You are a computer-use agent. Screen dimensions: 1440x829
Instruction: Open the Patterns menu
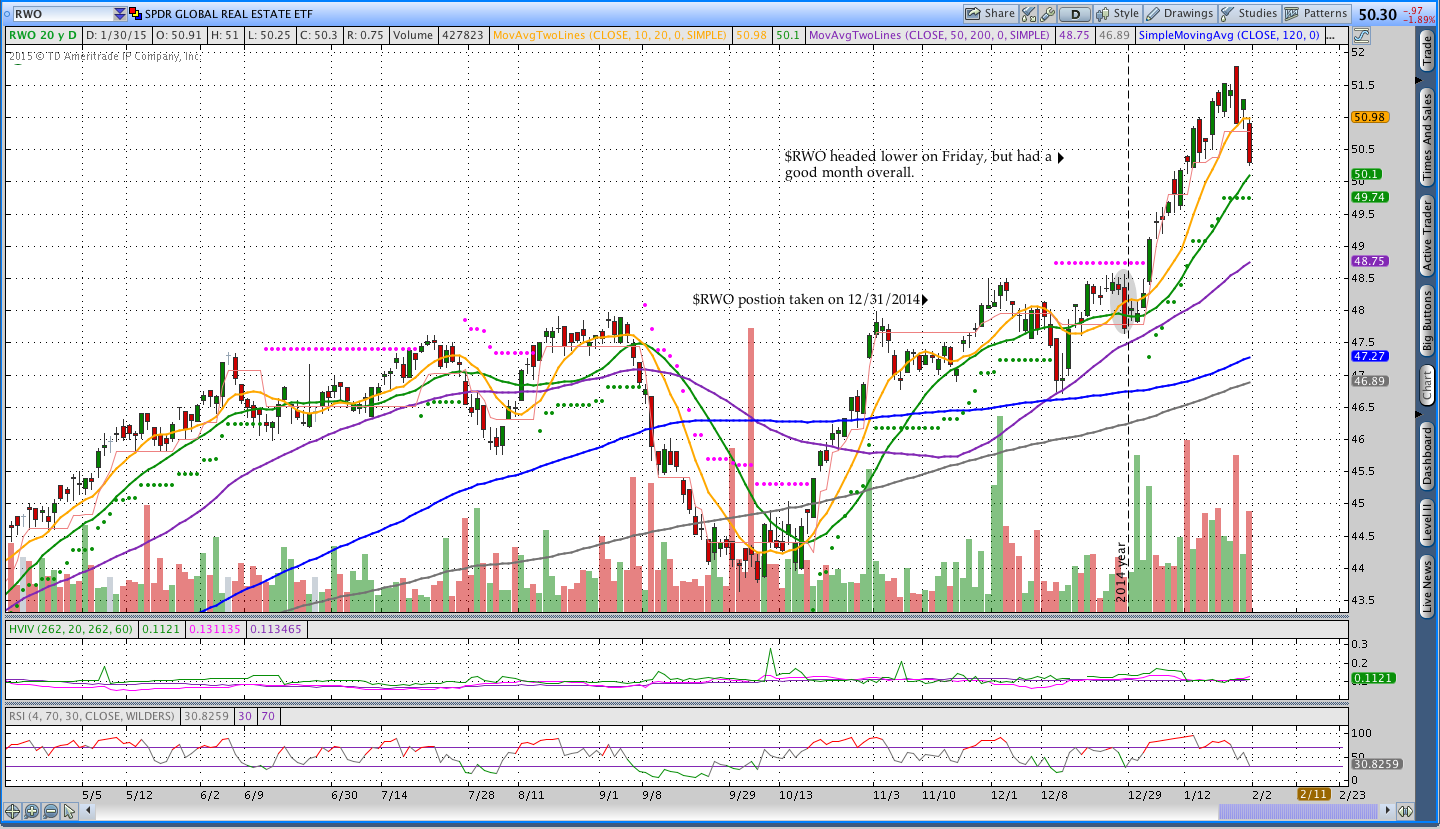point(1316,14)
